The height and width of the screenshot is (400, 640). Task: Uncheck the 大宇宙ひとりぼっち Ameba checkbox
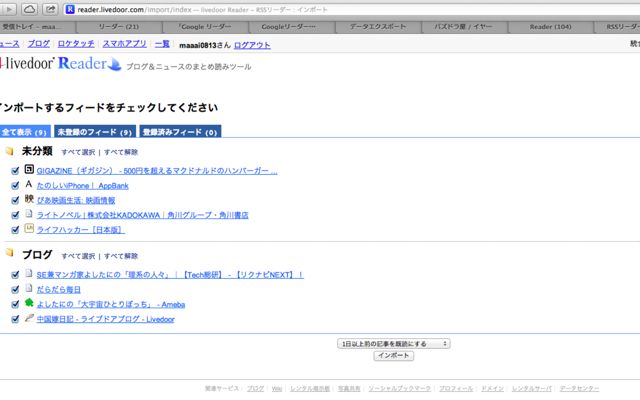tap(15, 304)
